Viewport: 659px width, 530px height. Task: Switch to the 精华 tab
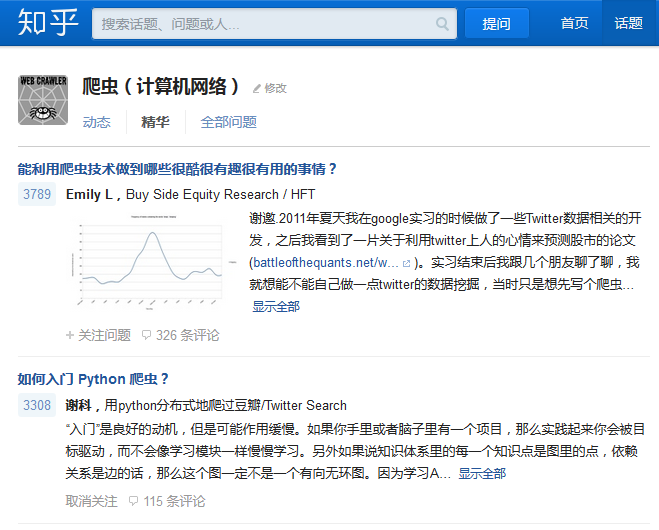pyautogui.click(x=155, y=122)
